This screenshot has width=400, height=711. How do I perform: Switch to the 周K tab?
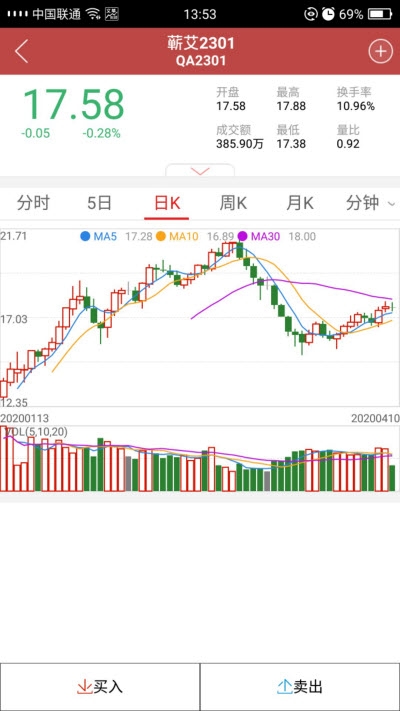click(233, 203)
